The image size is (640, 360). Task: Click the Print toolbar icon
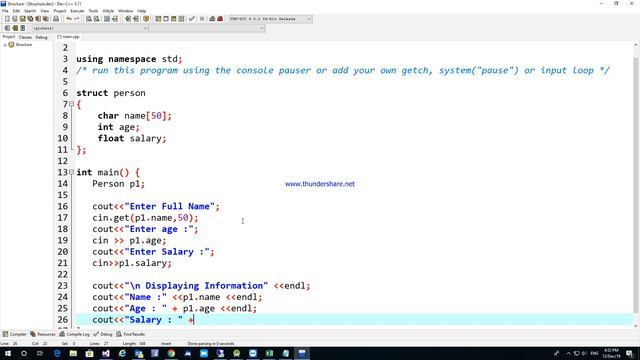click(x=56, y=19)
